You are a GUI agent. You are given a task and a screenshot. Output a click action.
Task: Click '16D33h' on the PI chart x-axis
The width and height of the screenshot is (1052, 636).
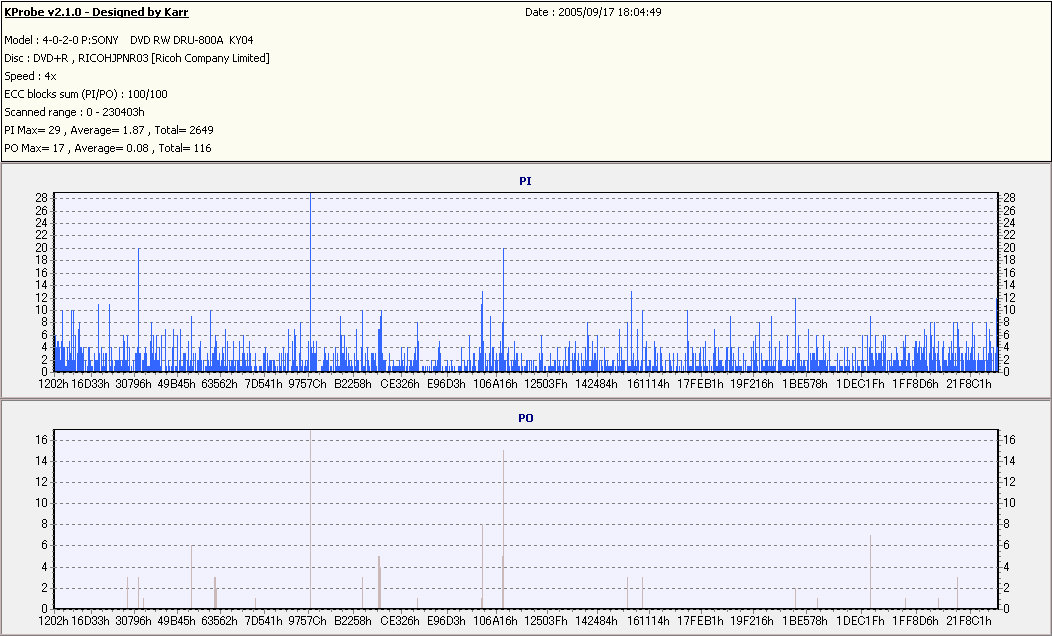(x=90, y=384)
